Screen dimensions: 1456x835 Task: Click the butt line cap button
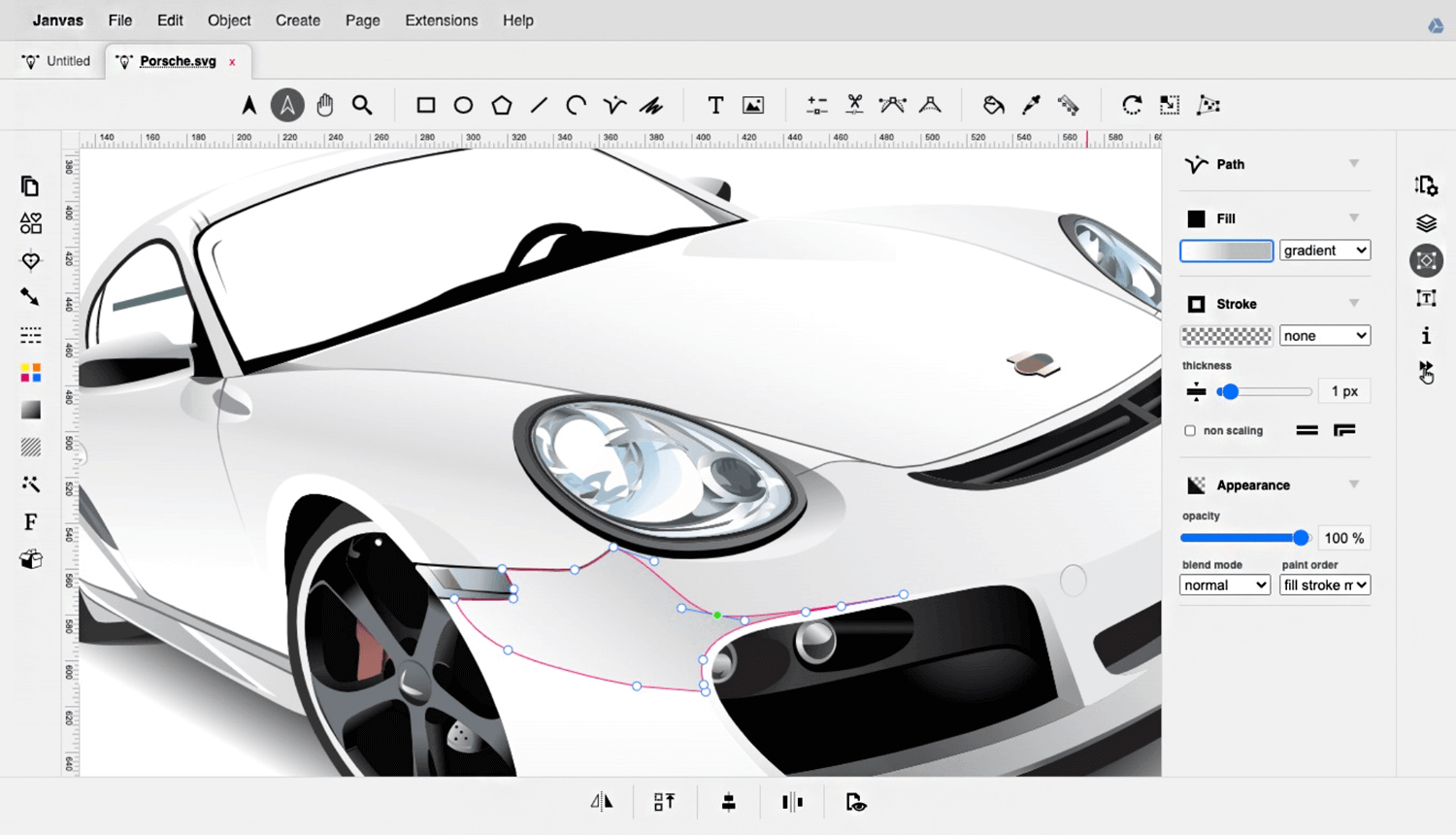(x=1307, y=430)
